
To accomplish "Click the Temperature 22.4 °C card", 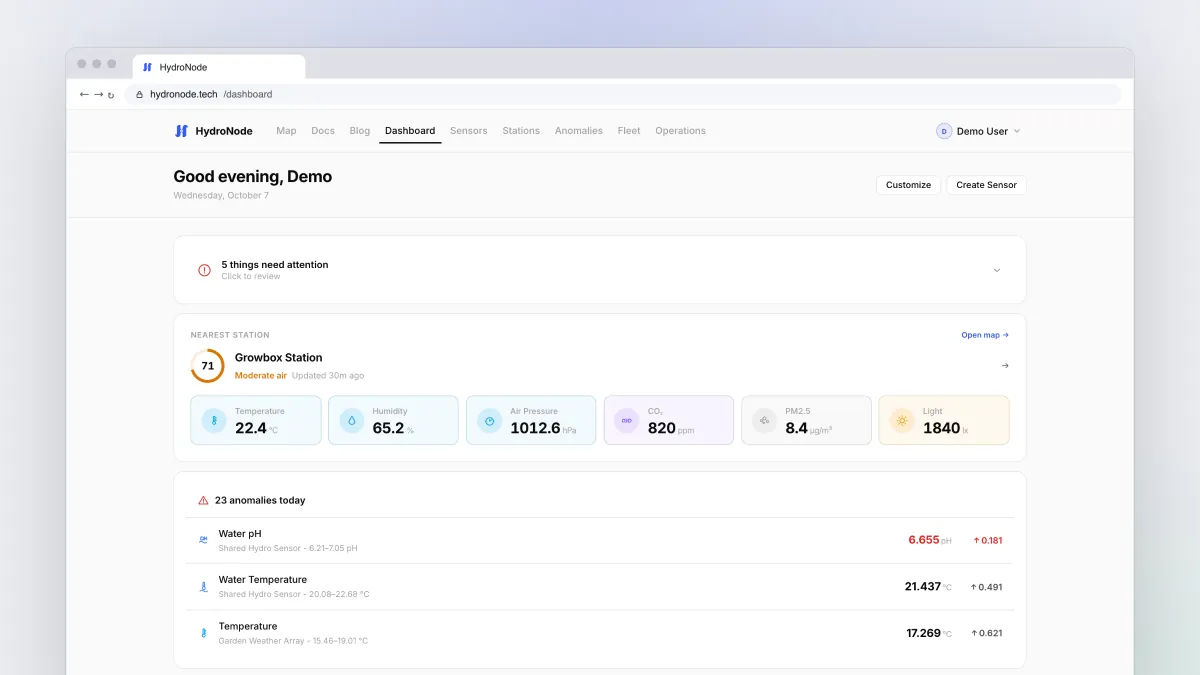I will [256, 420].
